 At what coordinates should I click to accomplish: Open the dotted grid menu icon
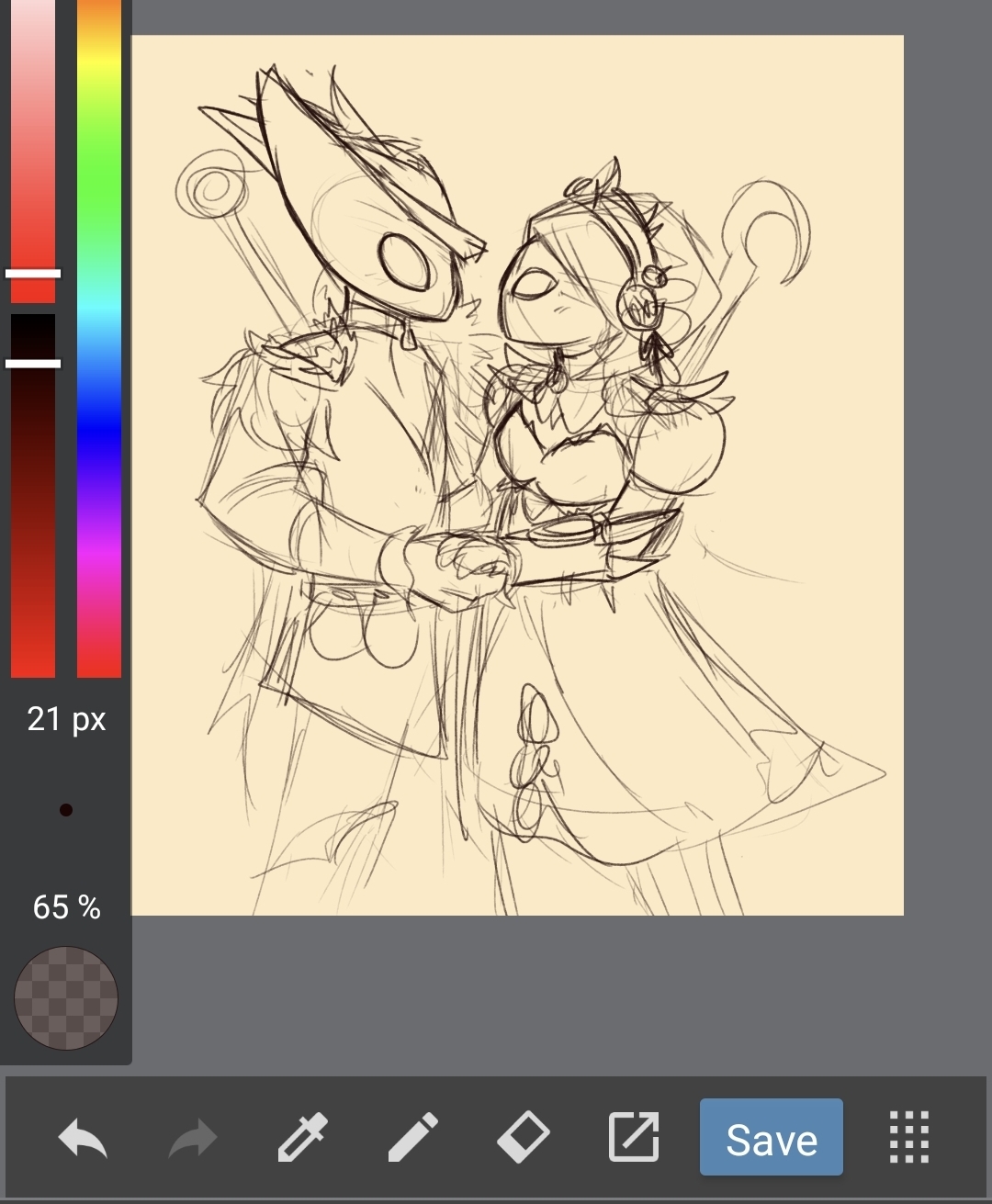coord(909,1137)
